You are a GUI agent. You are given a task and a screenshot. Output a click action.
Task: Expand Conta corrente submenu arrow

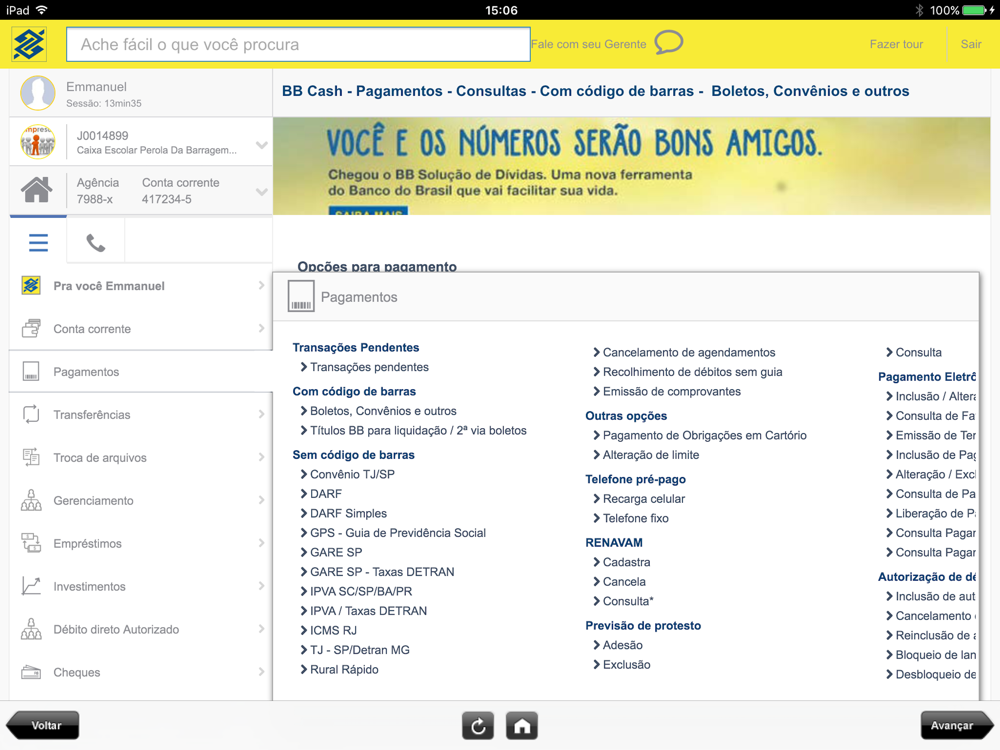[261, 328]
